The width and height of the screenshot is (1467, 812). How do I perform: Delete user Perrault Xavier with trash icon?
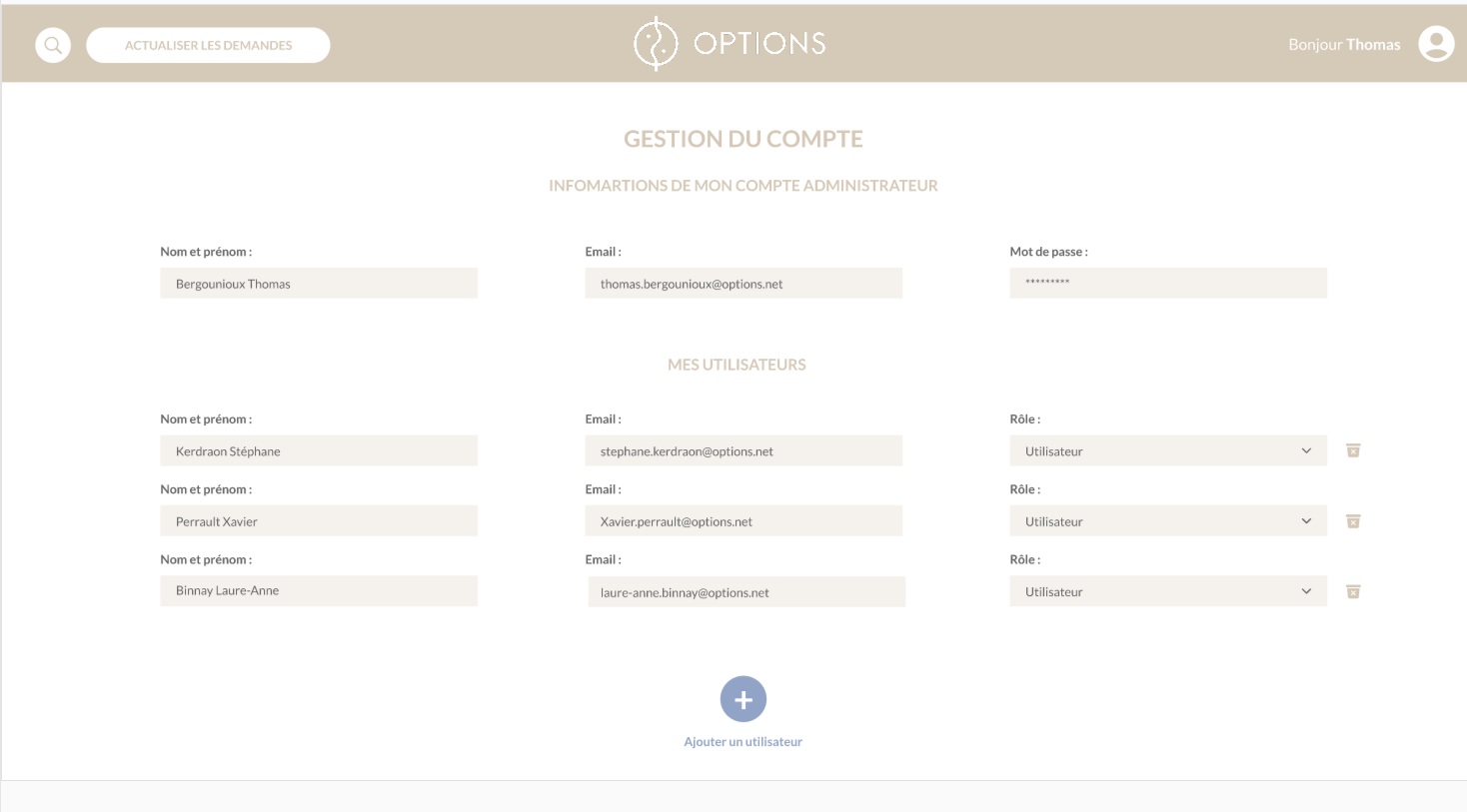pyautogui.click(x=1353, y=521)
